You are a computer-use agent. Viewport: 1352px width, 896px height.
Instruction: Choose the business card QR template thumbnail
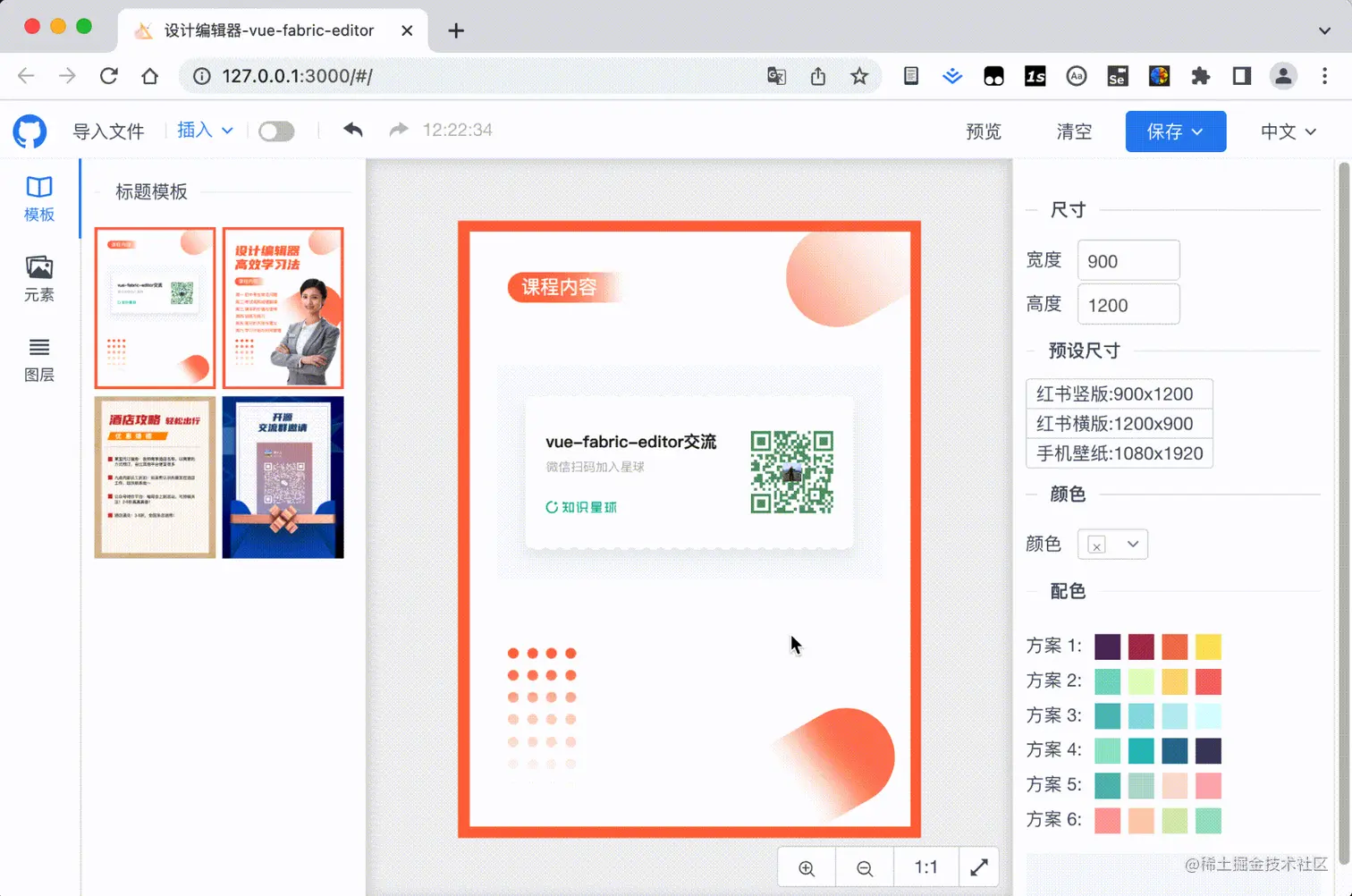pos(155,308)
